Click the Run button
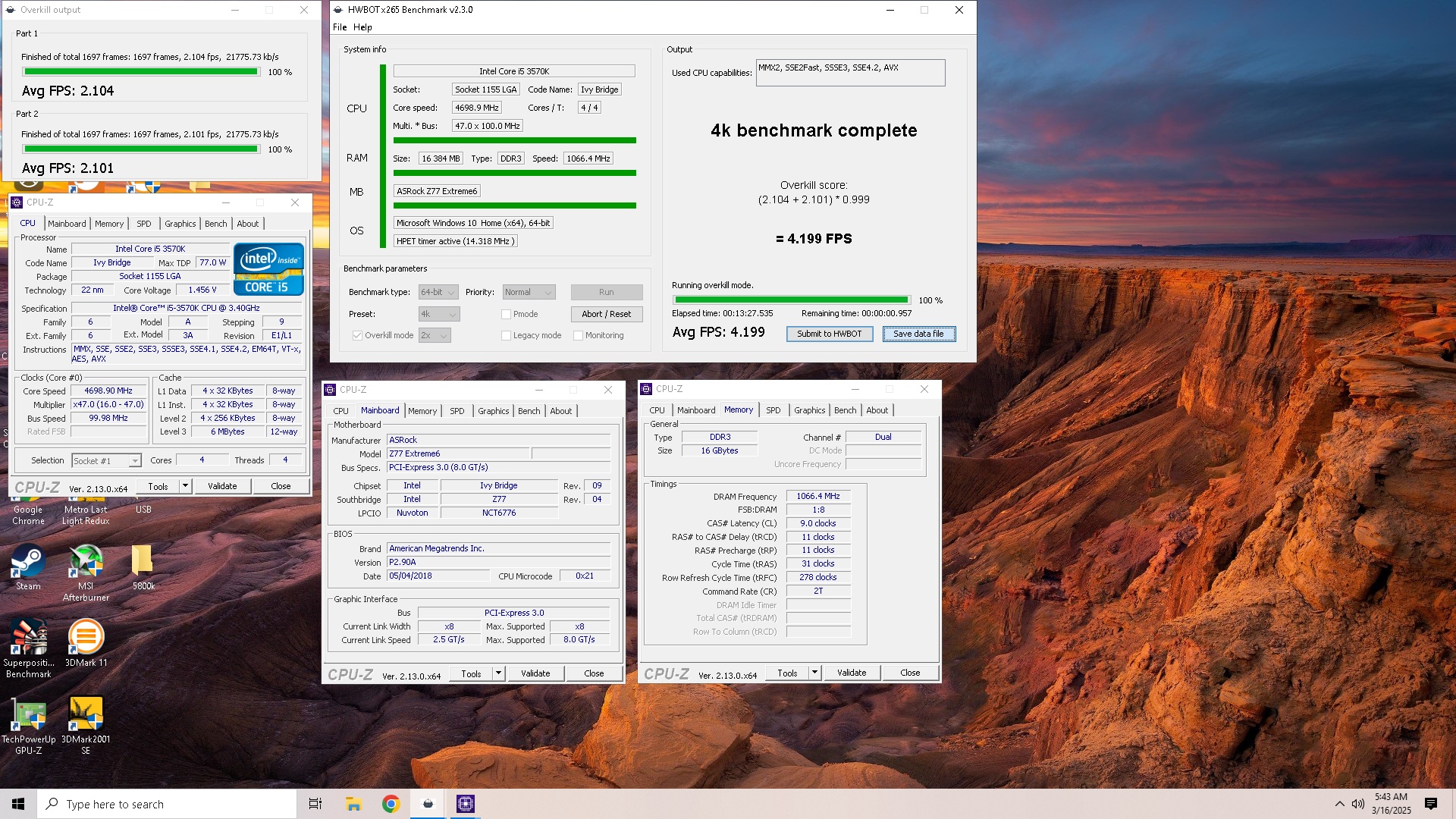 606,292
